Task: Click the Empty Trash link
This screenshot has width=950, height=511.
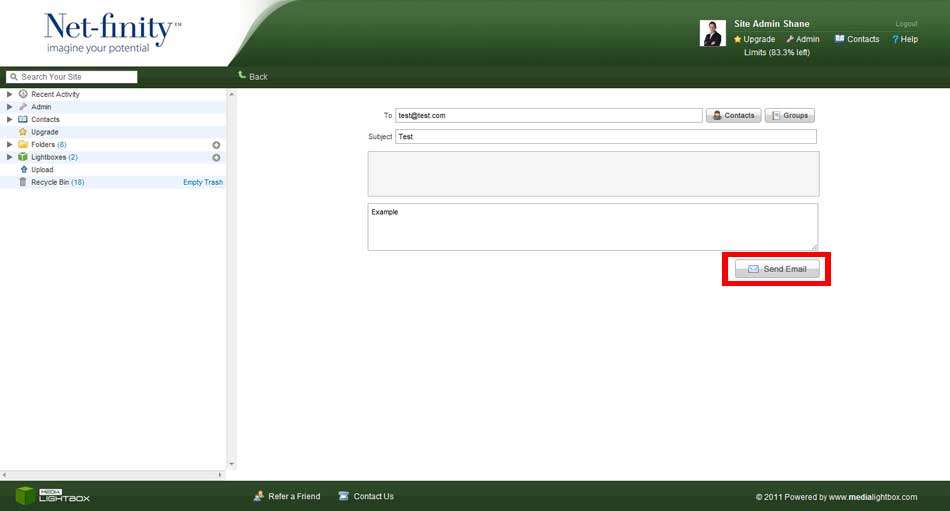Action: click(x=202, y=182)
